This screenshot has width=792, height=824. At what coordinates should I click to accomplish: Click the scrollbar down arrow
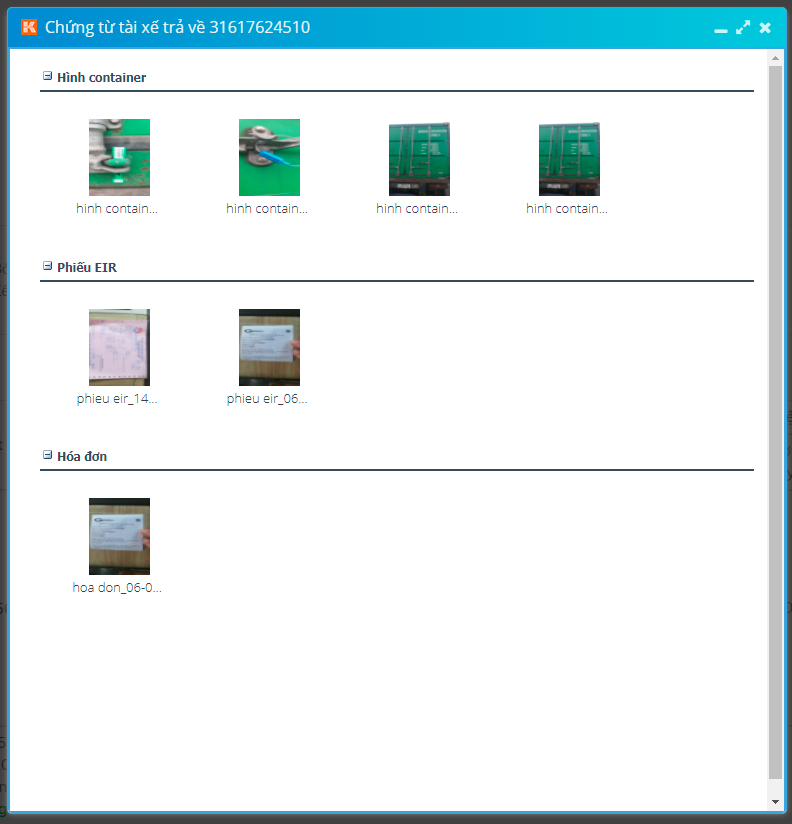775,802
